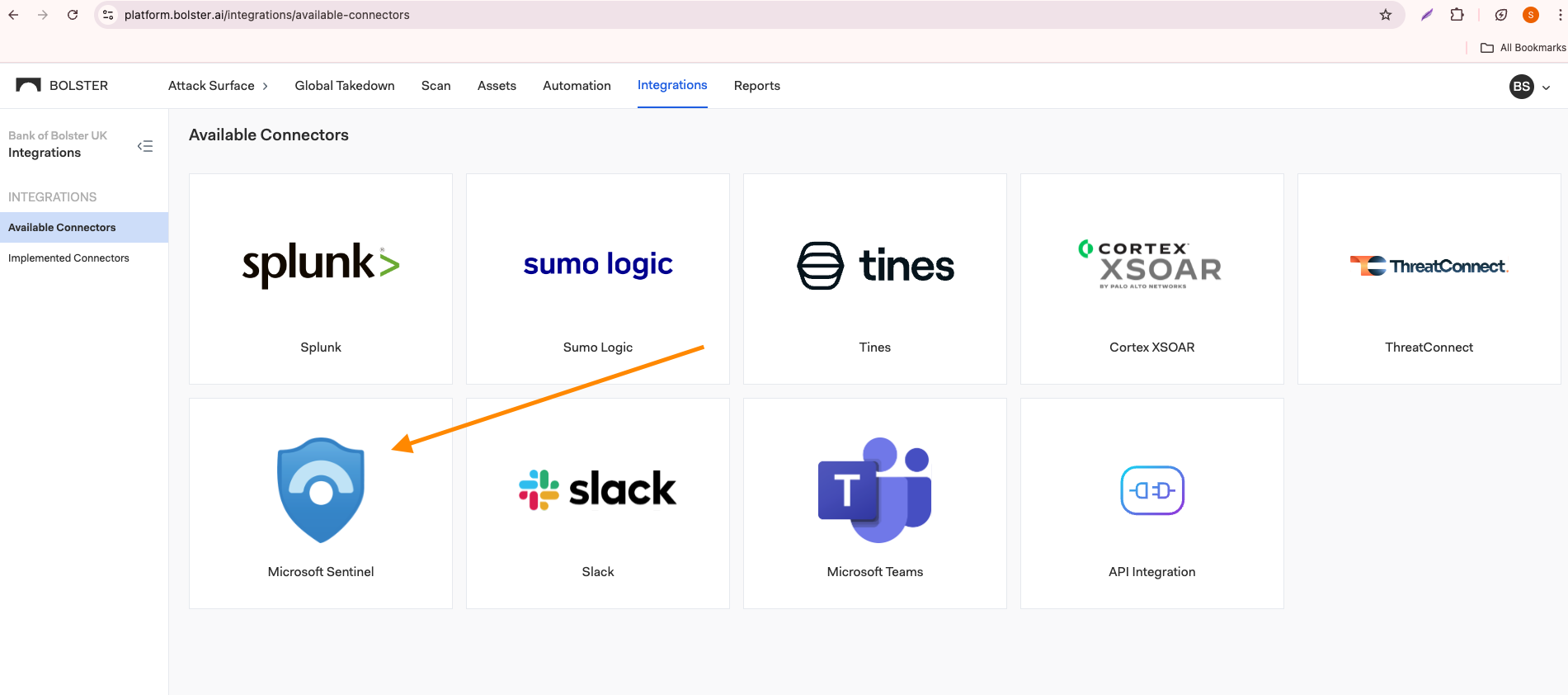Click the API Integration plug icon
Viewport: 1568px width, 695px height.
[1151, 490]
